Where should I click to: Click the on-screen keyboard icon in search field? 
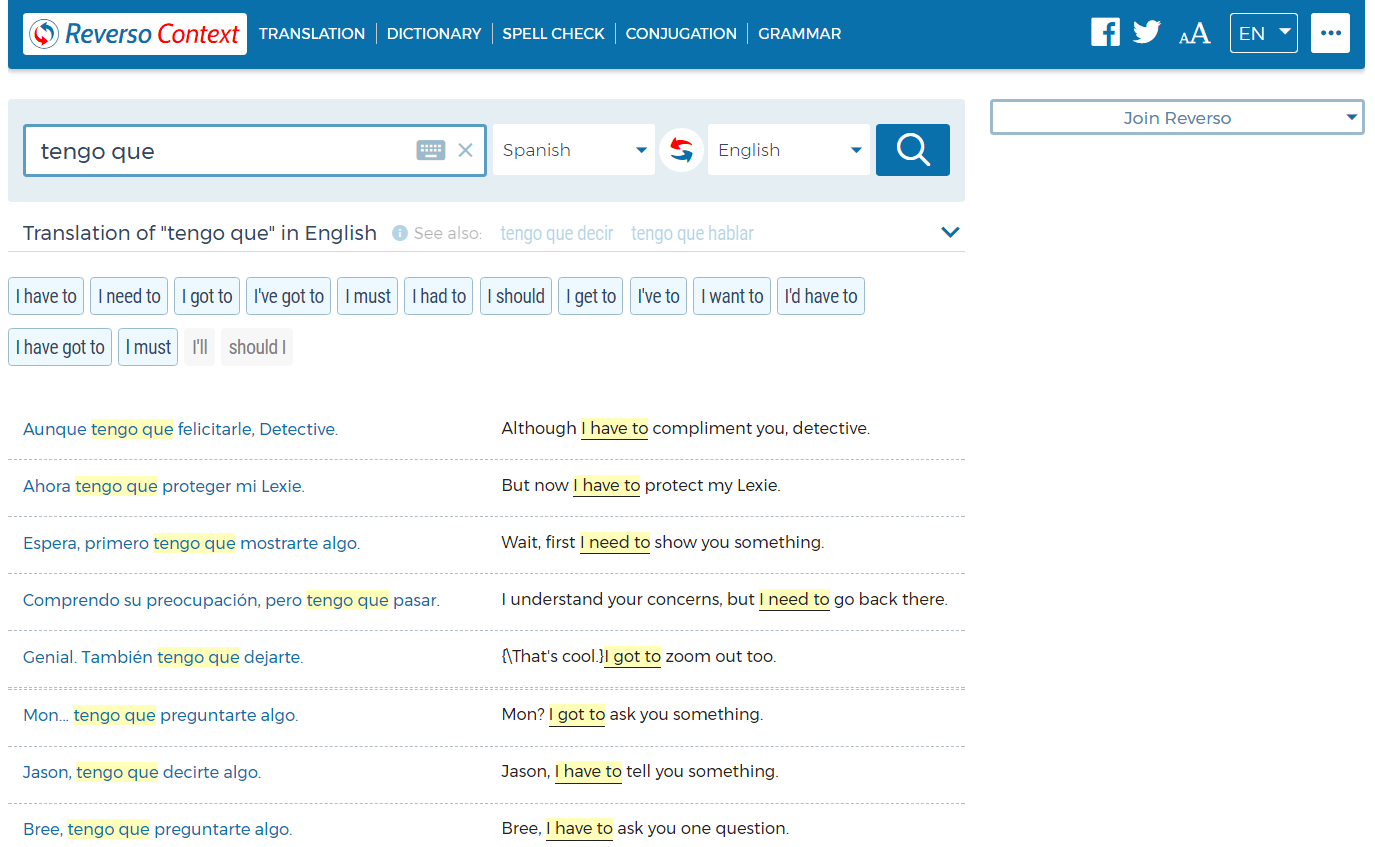click(x=430, y=149)
